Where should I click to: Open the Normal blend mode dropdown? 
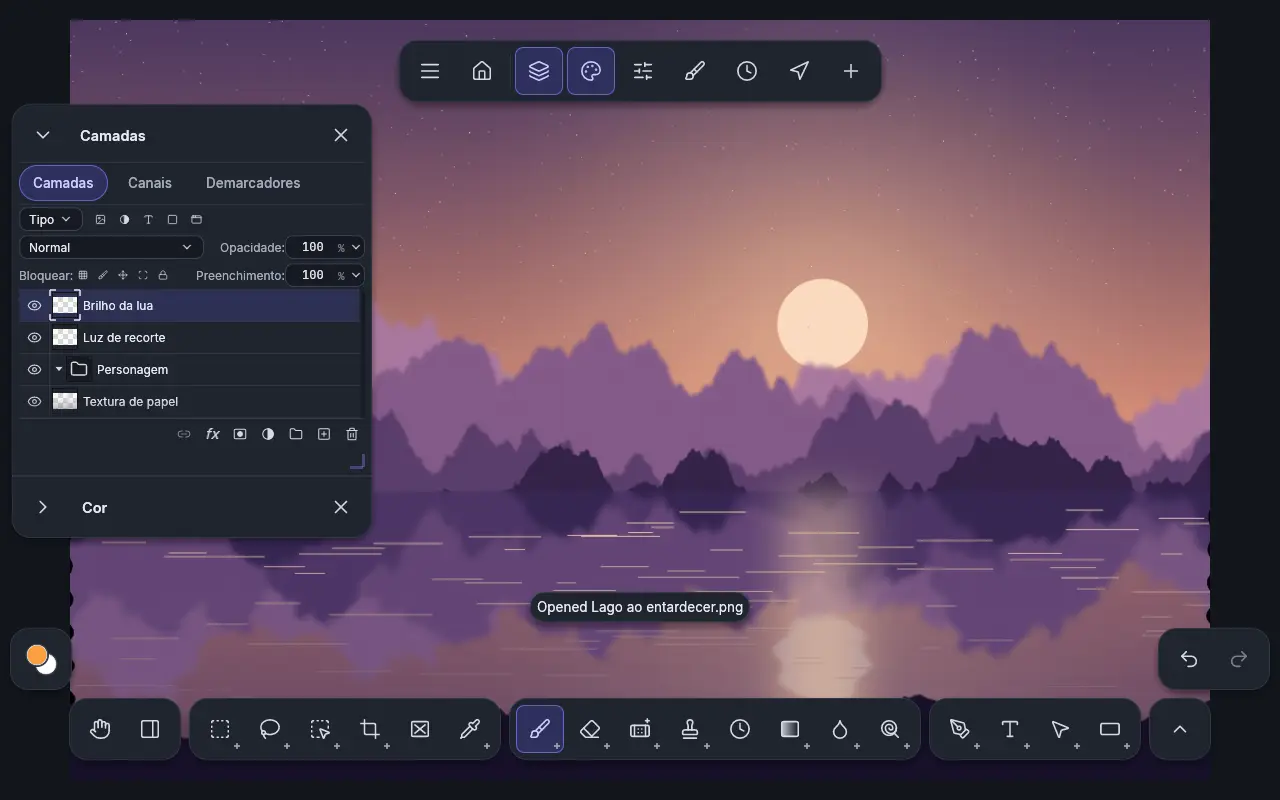[x=111, y=248]
